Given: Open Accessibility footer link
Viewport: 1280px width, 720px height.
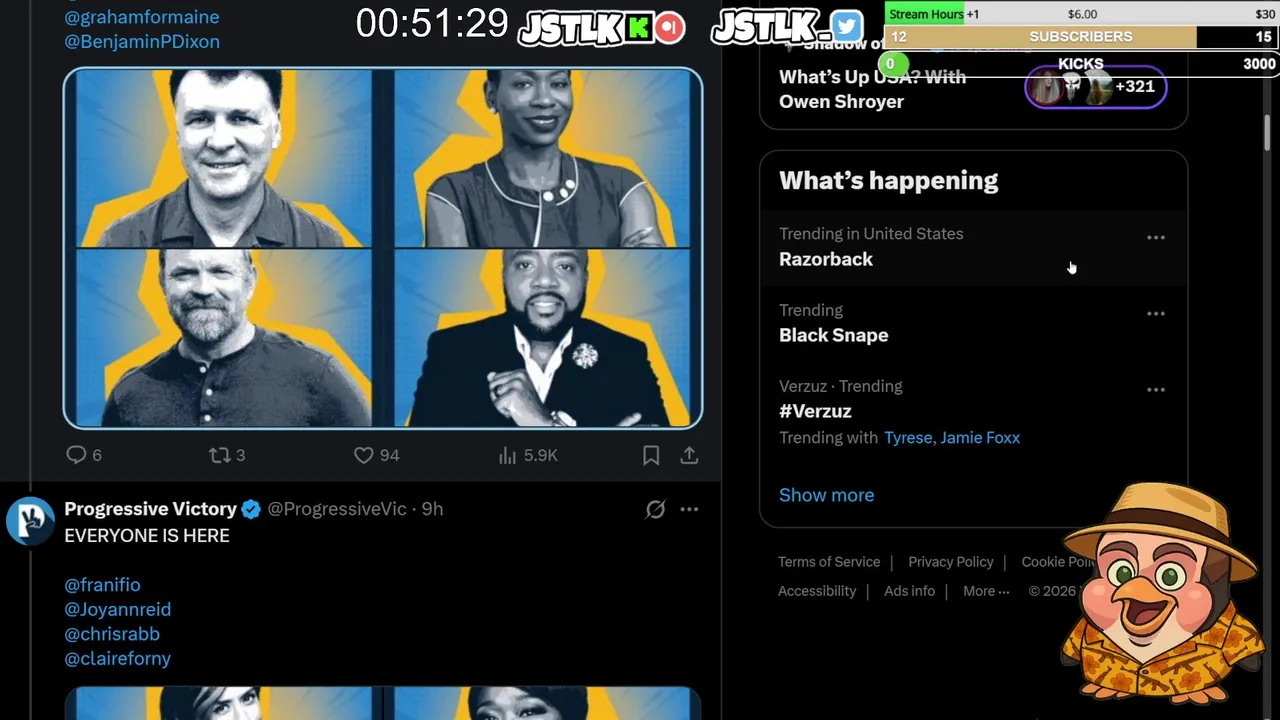Looking at the screenshot, I should pyautogui.click(x=817, y=591).
